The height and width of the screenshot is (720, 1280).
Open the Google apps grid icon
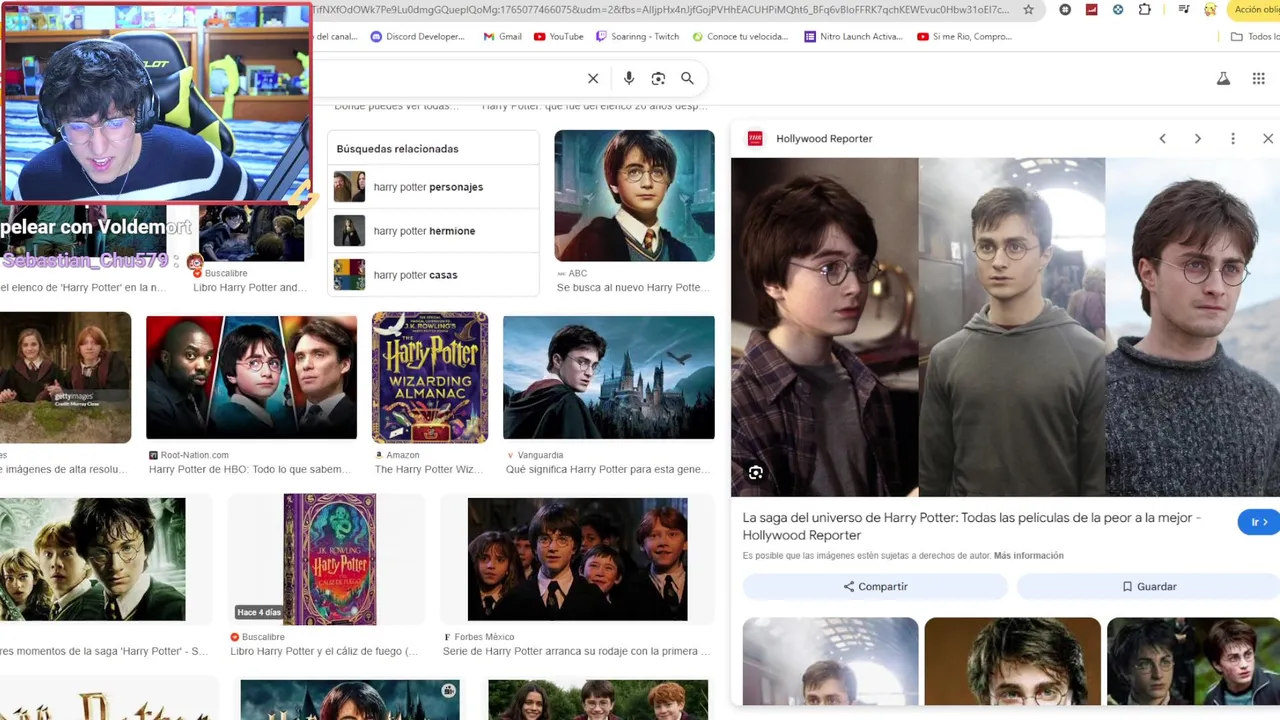(x=1259, y=78)
